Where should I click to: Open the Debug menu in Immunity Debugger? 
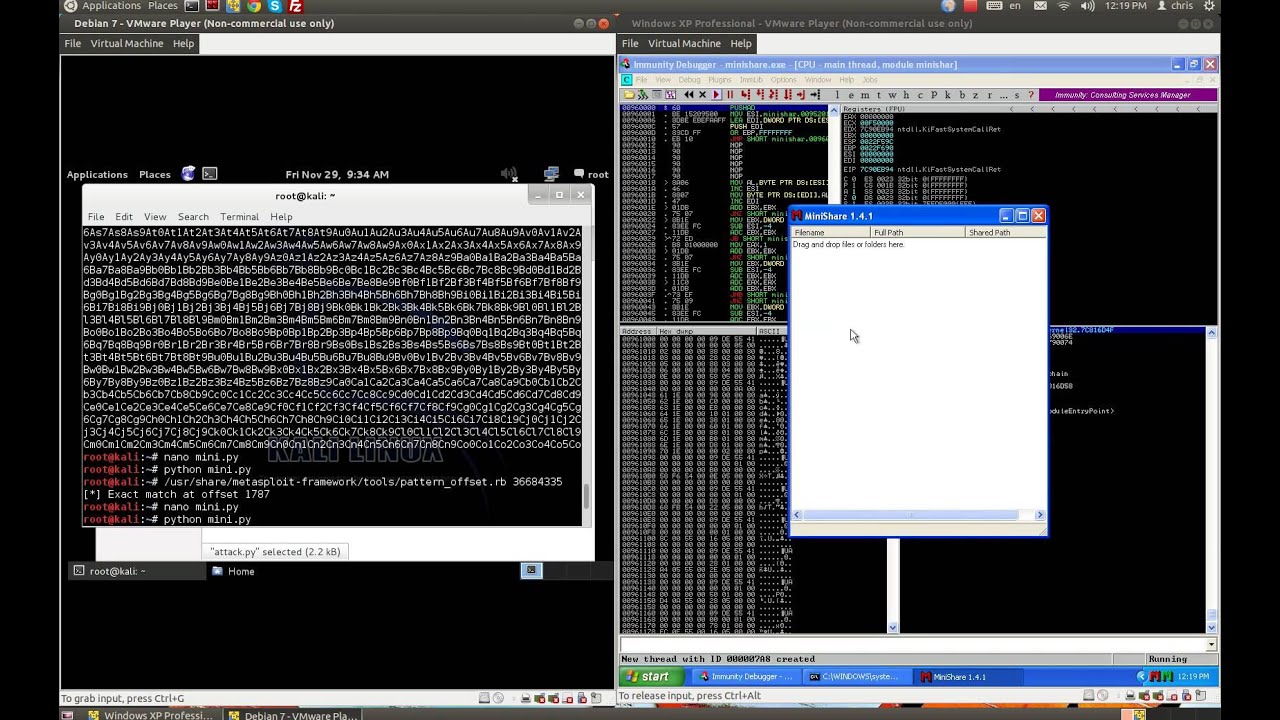pos(689,79)
